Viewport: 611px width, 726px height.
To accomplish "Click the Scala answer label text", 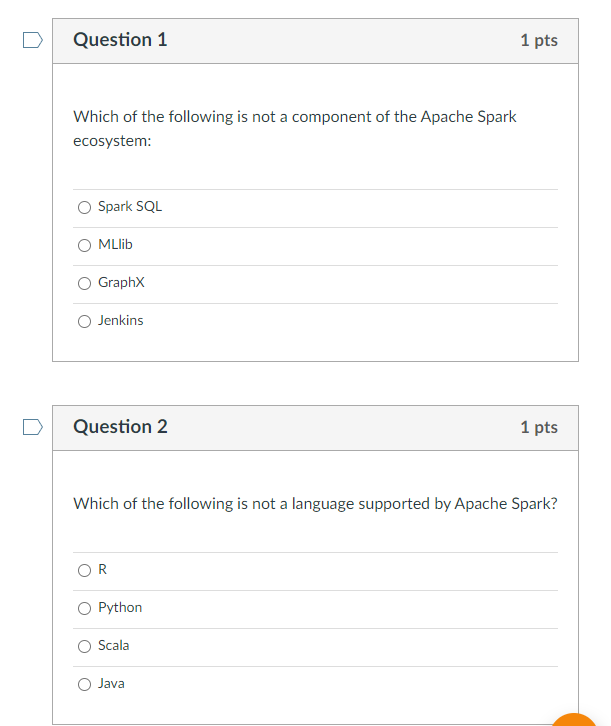I will tap(113, 645).
